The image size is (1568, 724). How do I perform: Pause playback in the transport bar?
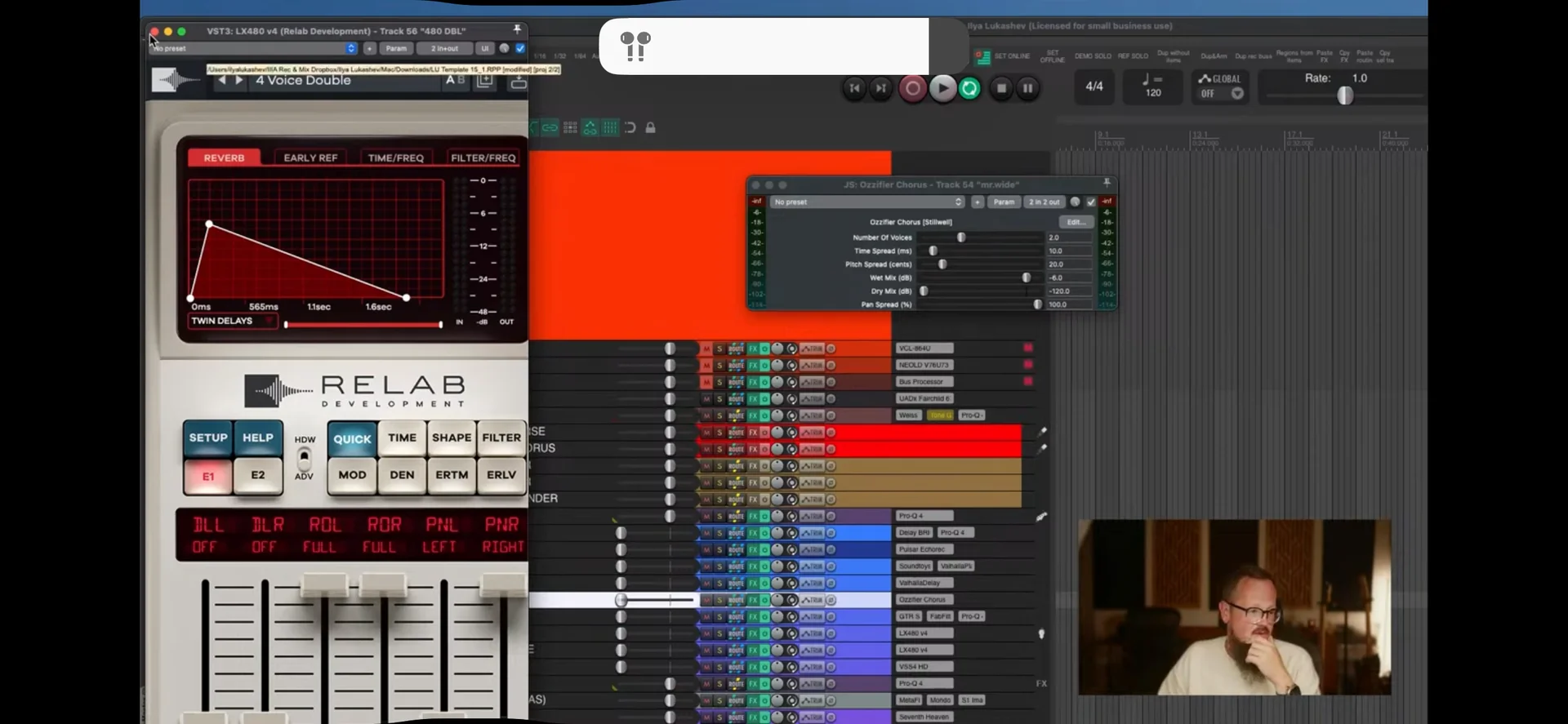coord(1027,88)
